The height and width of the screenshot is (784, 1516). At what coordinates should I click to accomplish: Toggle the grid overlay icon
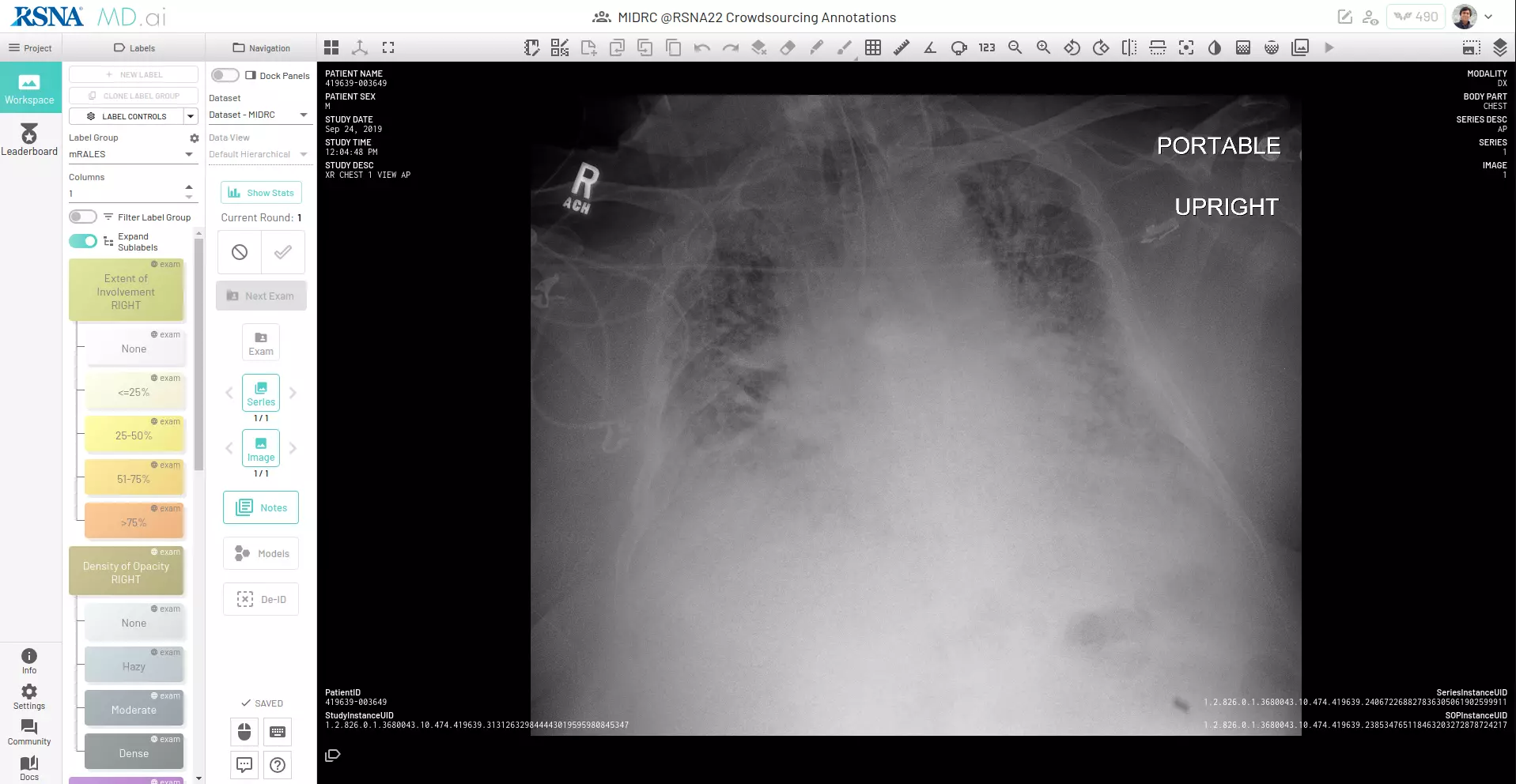tap(872, 48)
